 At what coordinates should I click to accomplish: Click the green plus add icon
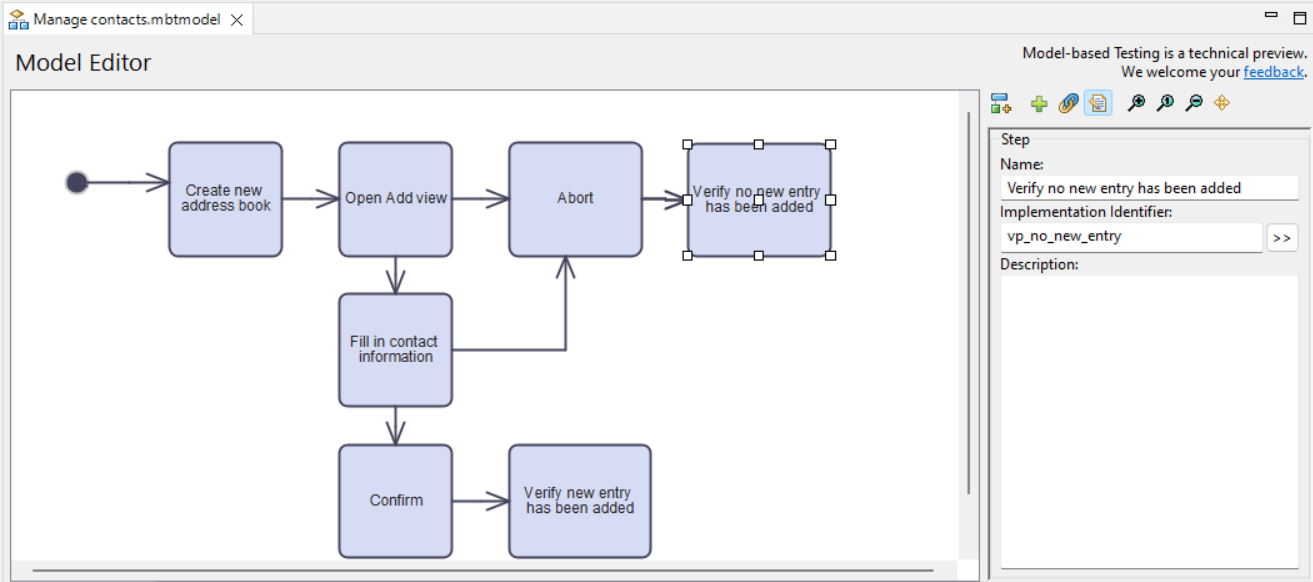pos(1039,103)
